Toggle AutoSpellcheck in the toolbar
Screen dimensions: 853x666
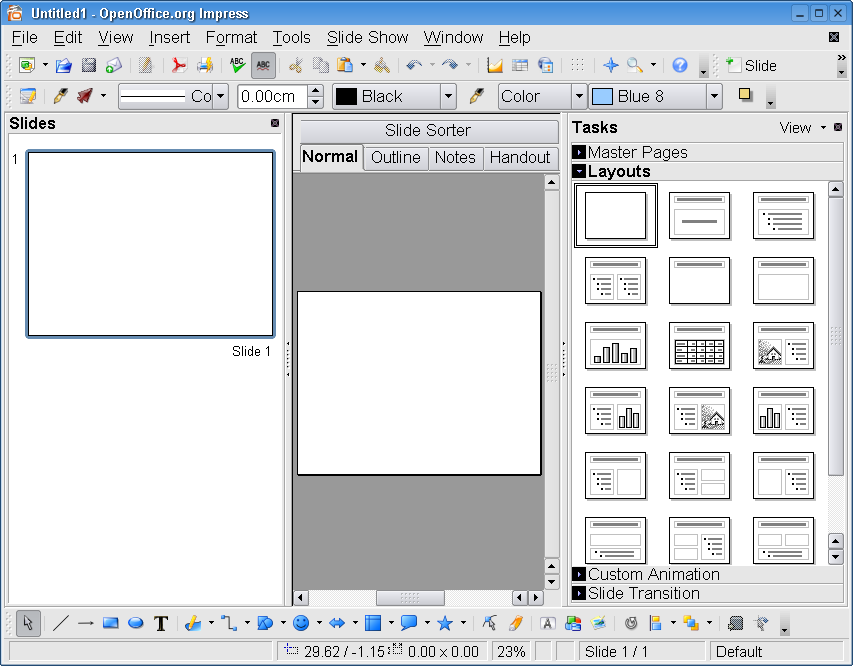[263, 66]
